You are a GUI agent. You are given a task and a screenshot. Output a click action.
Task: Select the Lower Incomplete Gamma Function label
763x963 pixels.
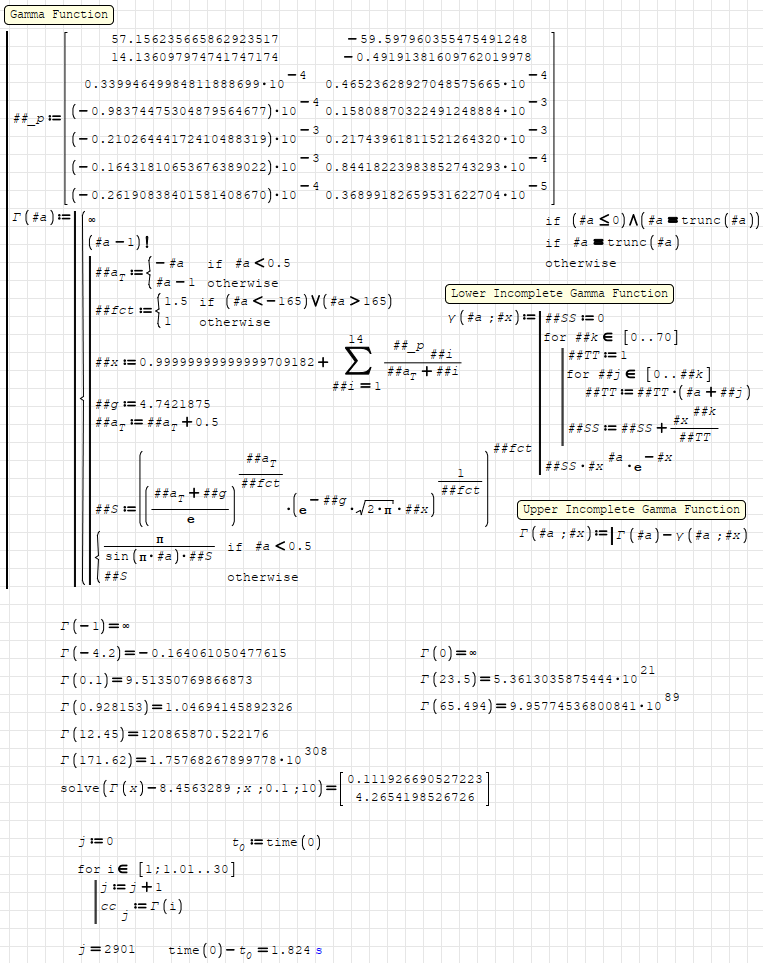click(559, 293)
